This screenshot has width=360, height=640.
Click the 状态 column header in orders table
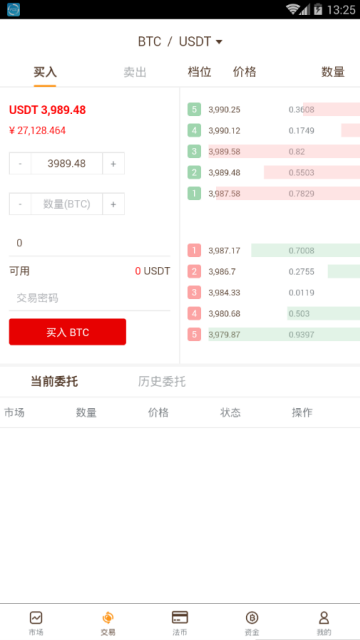click(230, 413)
